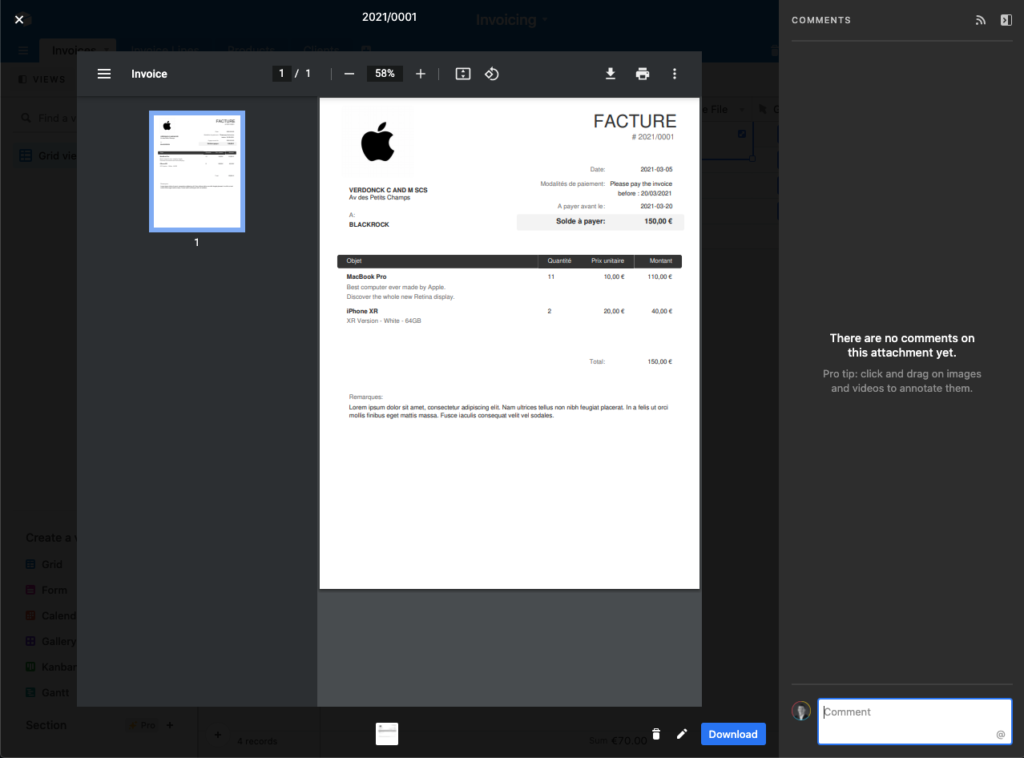Open the PDF viewer more actions menu
The height and width of the screenshot is (758, 1024).
click(x=675, y=74)
